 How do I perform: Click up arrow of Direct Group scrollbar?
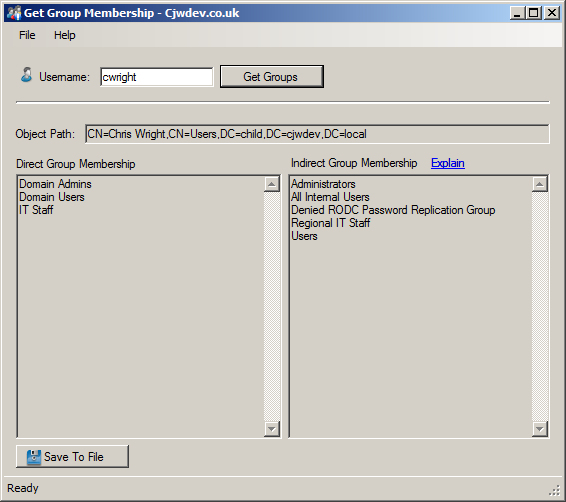point(272,184)
